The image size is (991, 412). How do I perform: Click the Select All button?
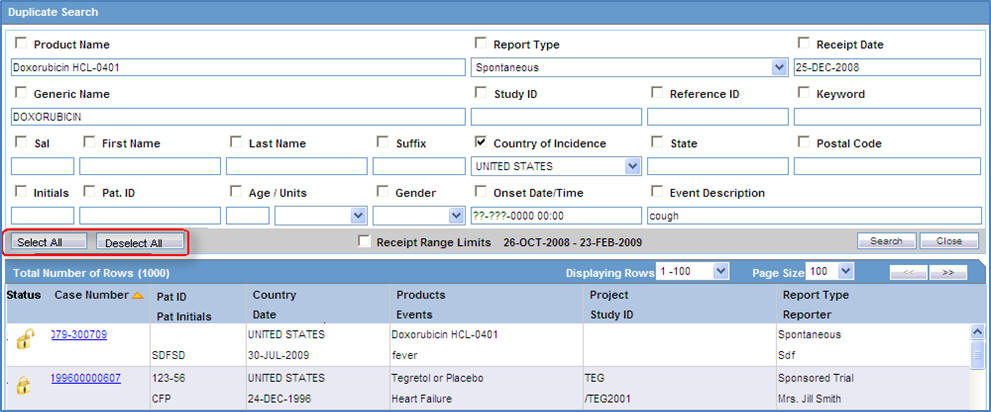pyautogui.click(x=49, y=242)
